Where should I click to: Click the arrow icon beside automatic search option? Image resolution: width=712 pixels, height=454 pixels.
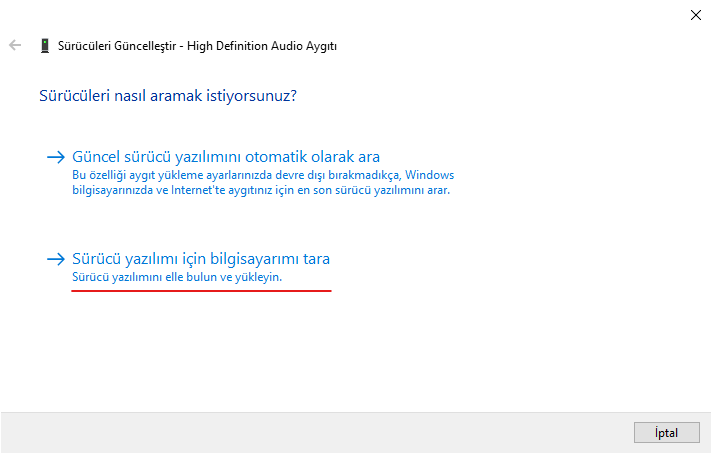[x=56, y=157]
